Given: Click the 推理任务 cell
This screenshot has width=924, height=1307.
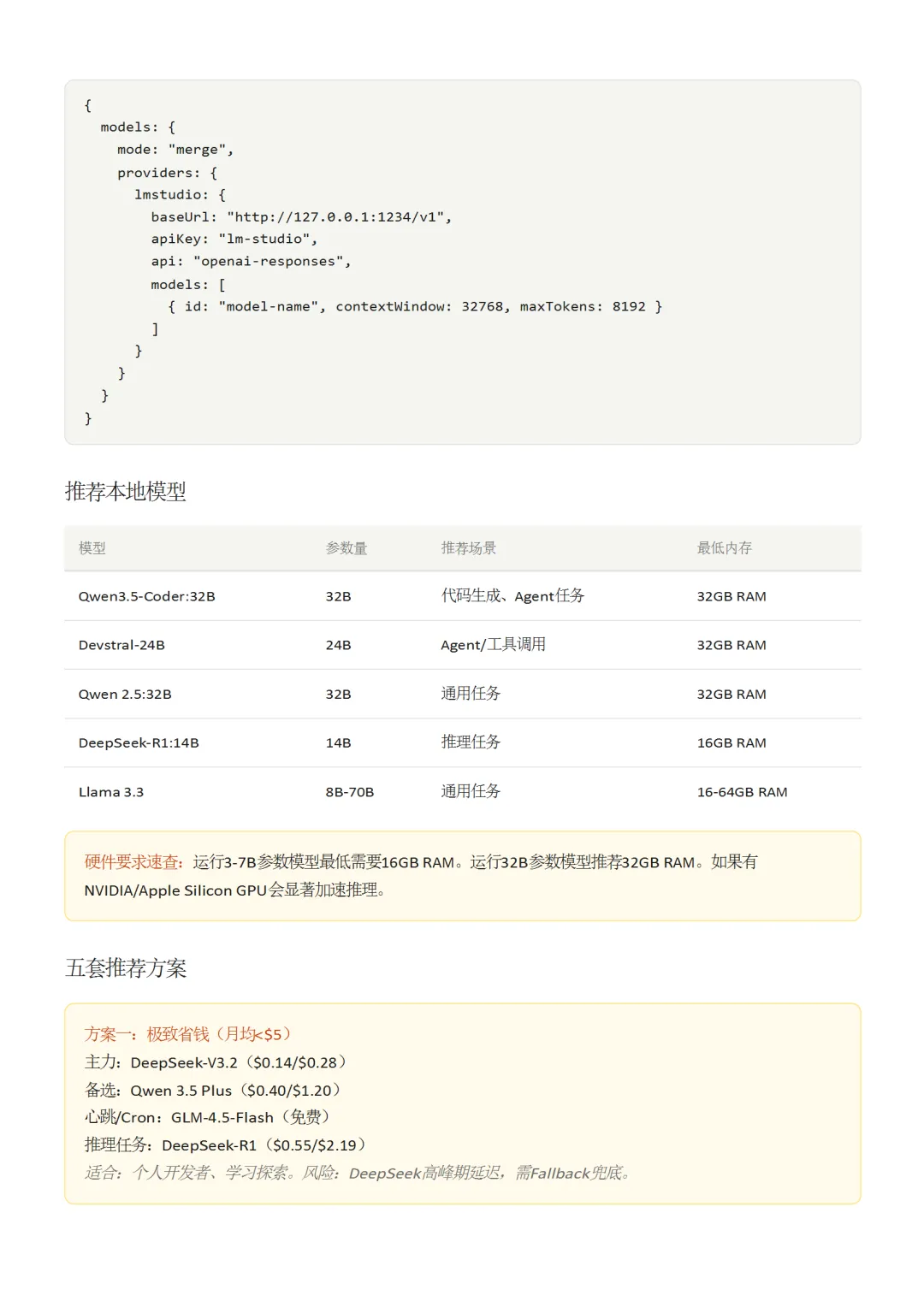Looking at the screenshot, I should (471, 742).
